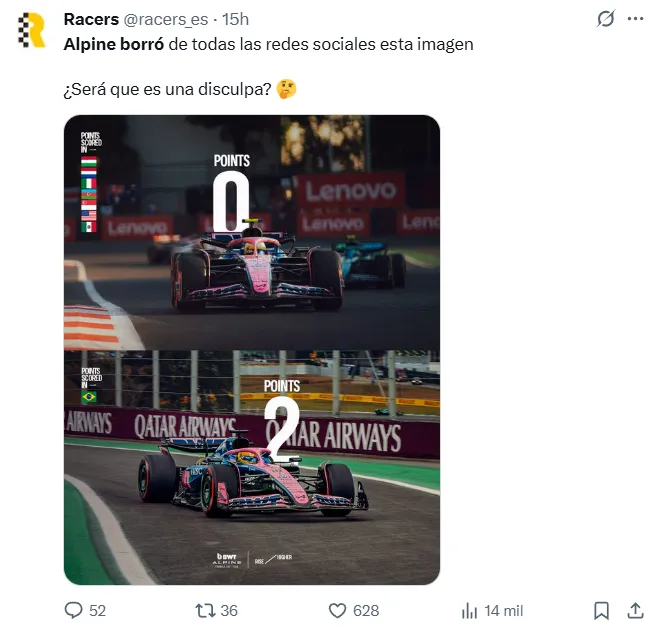This screenshot has height=627, width=653.
Task: Open the three-dot more options menu
Action: click(635, 19)
